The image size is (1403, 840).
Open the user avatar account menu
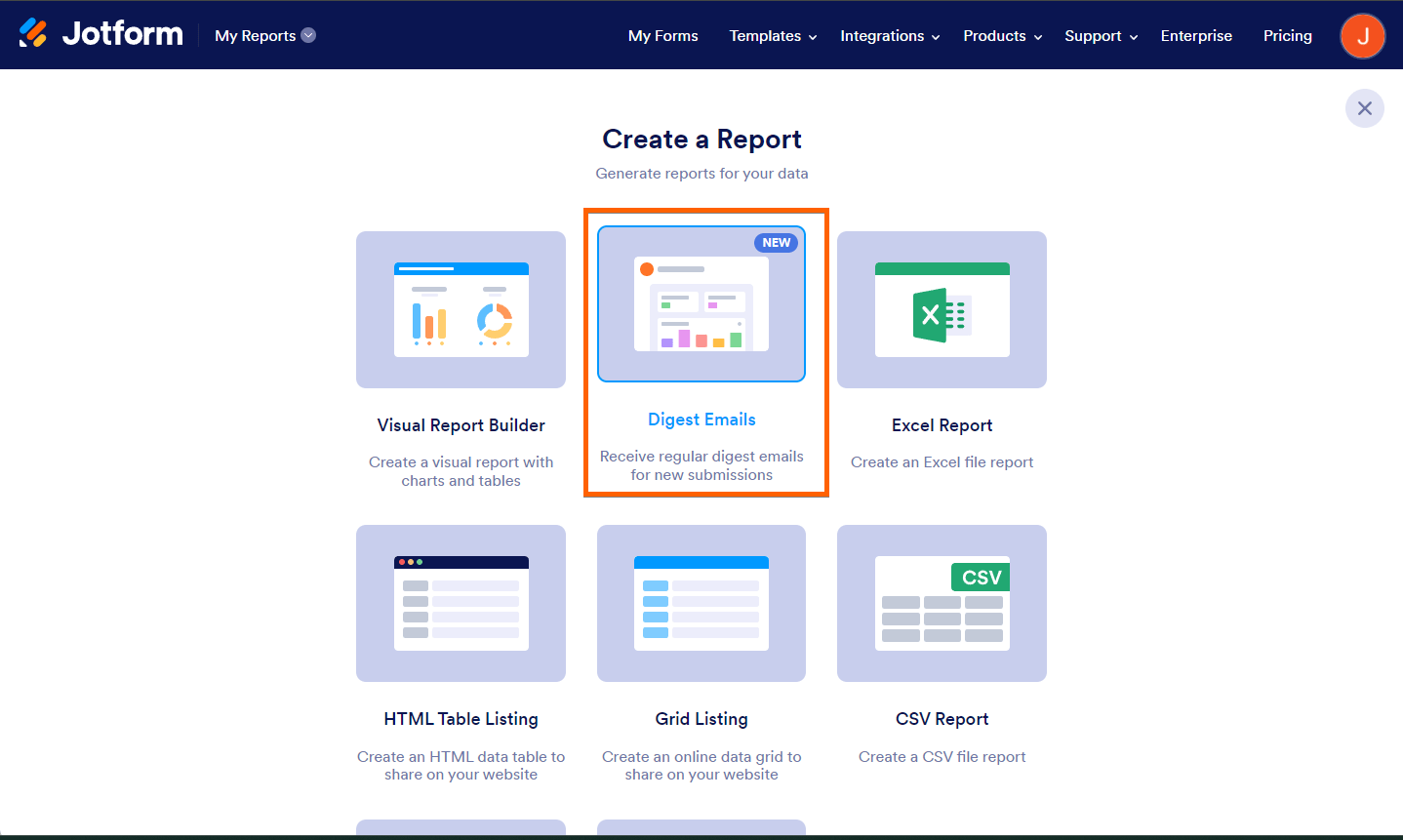(x=1363, y=36)
